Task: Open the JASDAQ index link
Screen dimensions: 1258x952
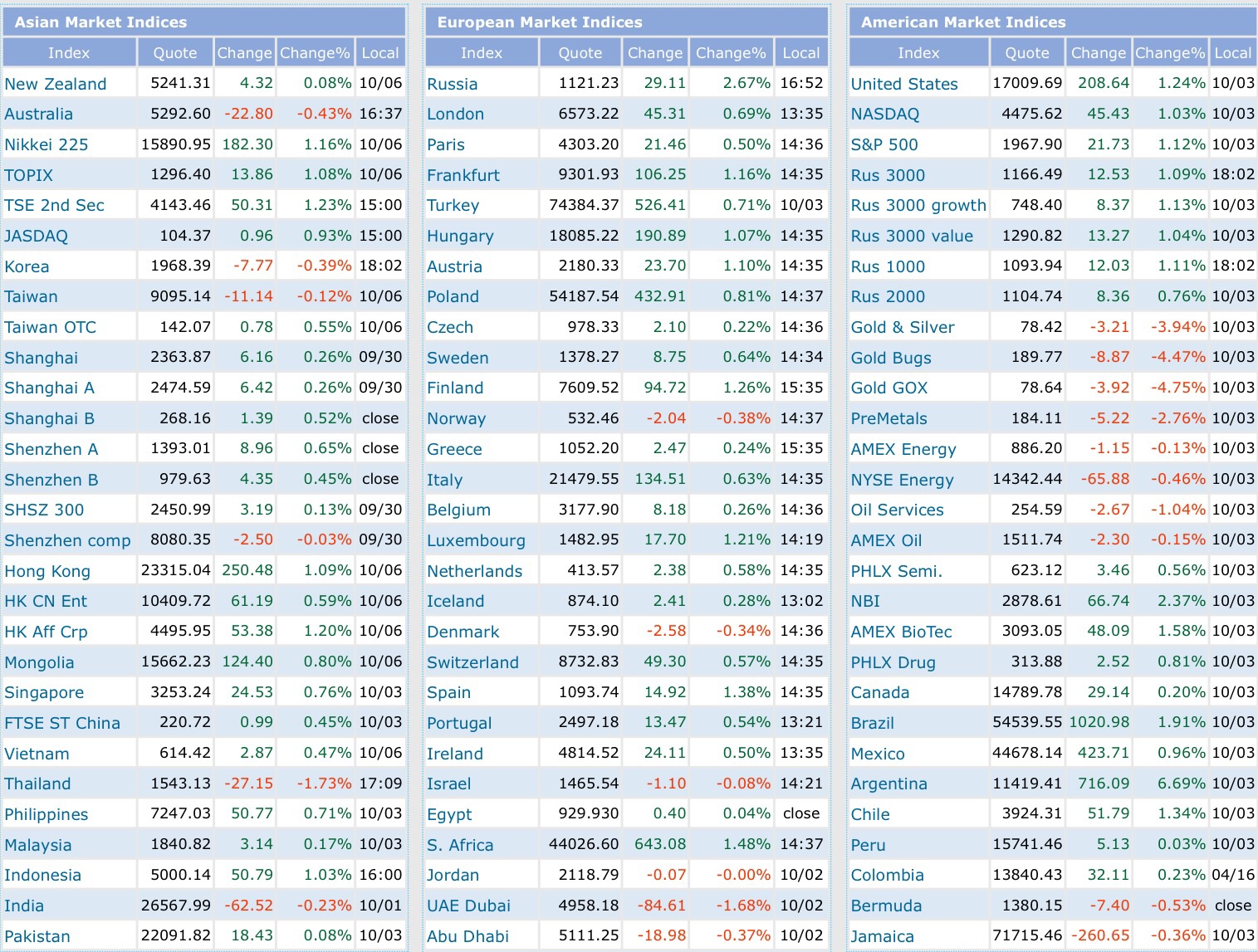Action: (36, 236)
